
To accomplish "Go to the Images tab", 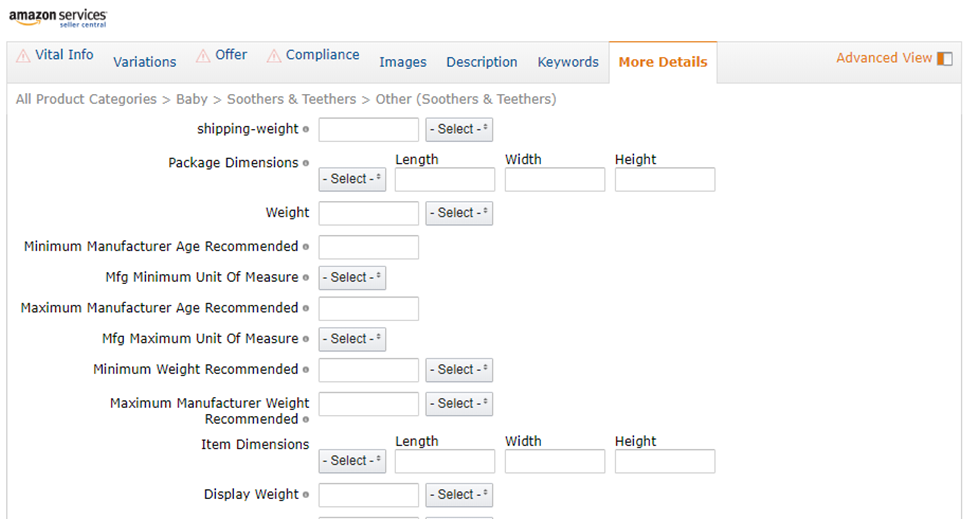I will click(403, 62).
